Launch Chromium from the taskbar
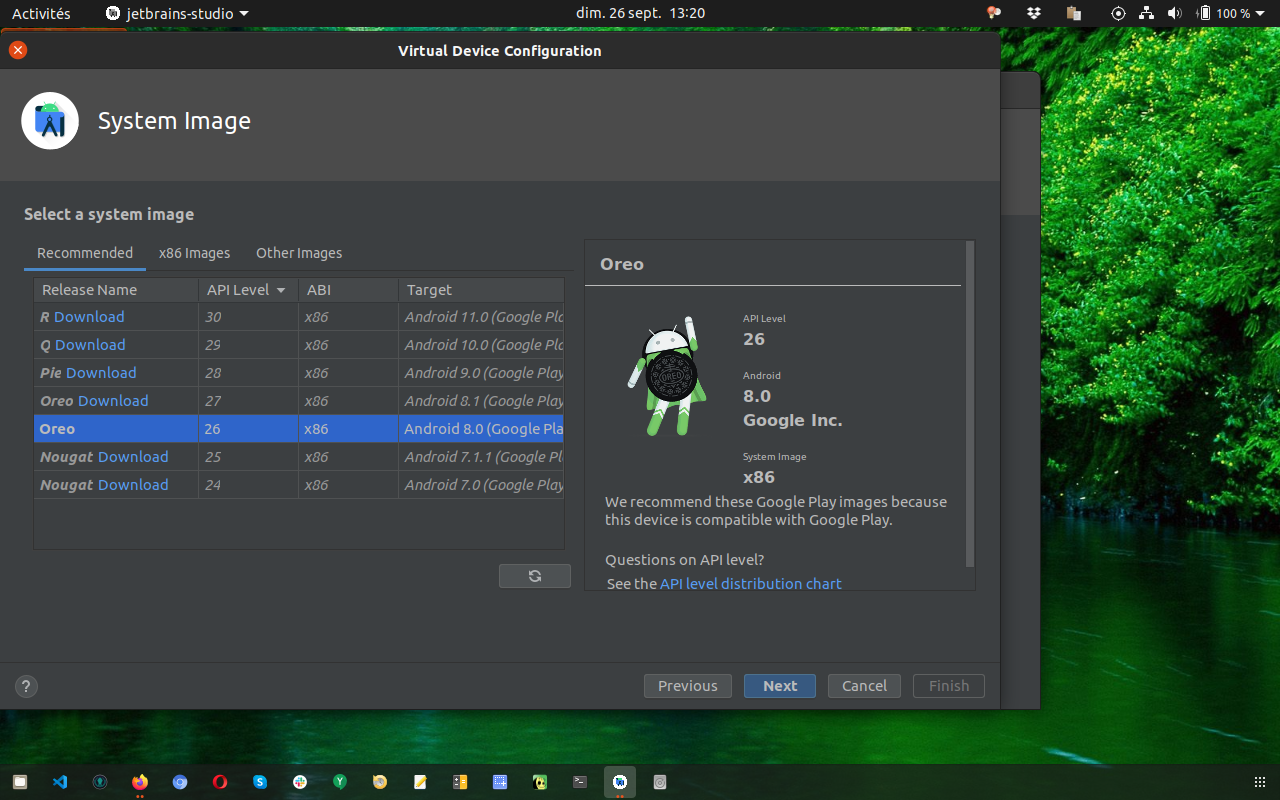The width and height of the screenshot is (1280, 800). (x=180, y=782)
